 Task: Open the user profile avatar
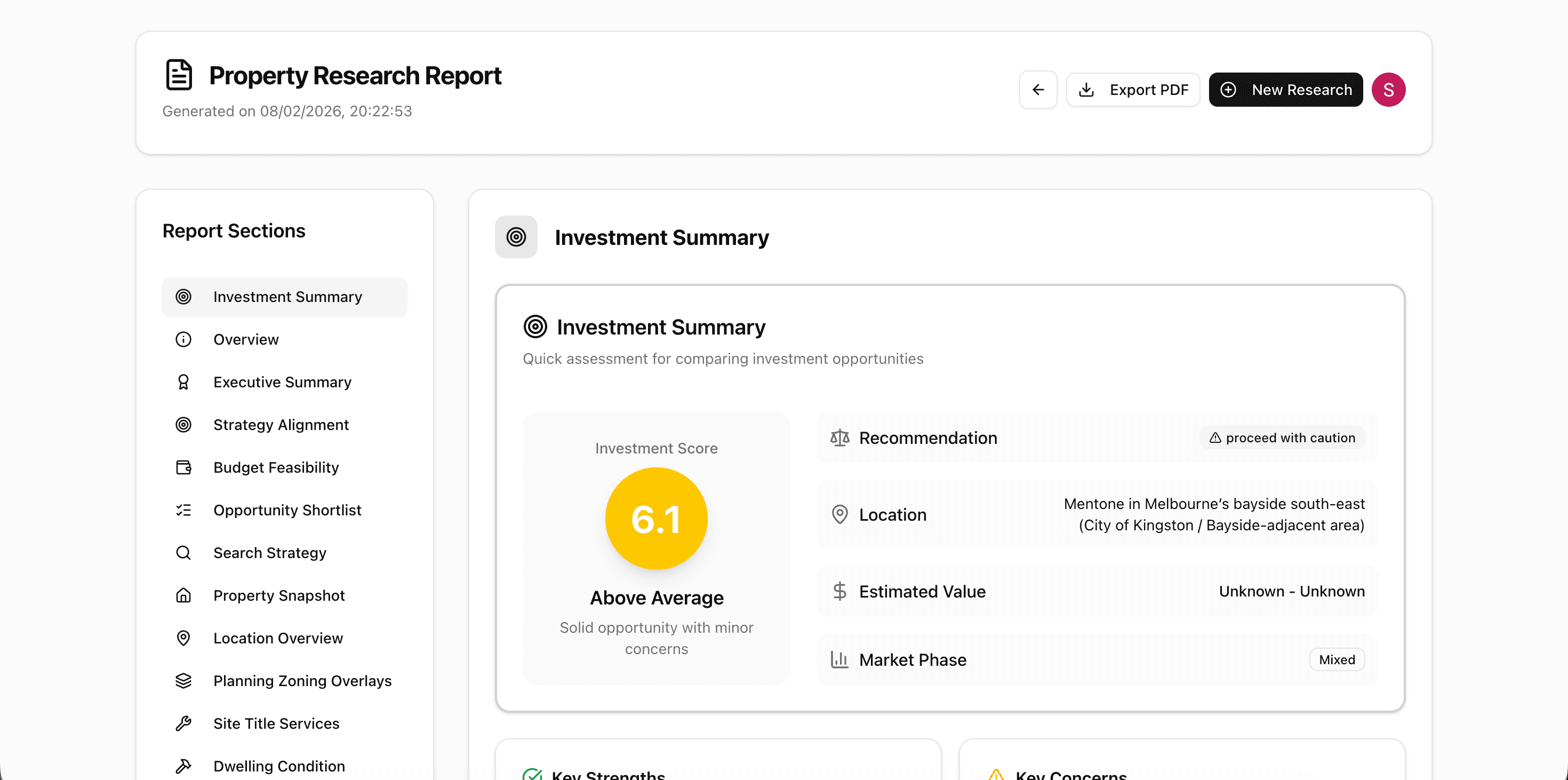(1388, 90)
